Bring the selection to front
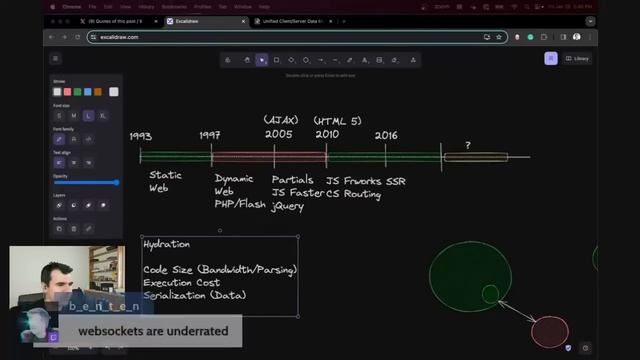Screen dimensions: 640x360 point(103,205)
